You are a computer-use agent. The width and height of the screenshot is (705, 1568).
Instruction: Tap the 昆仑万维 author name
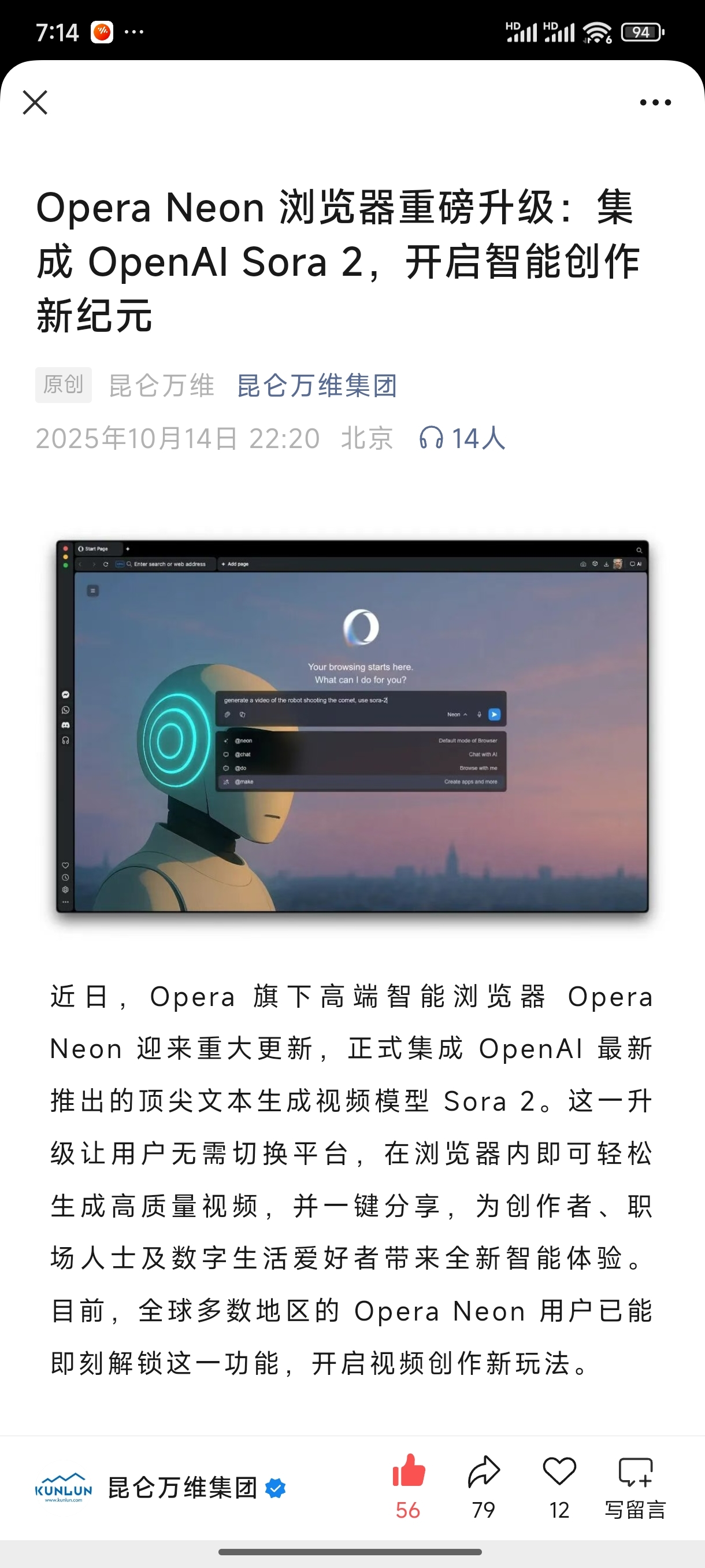pyautogui.click(x=161, y=385)
